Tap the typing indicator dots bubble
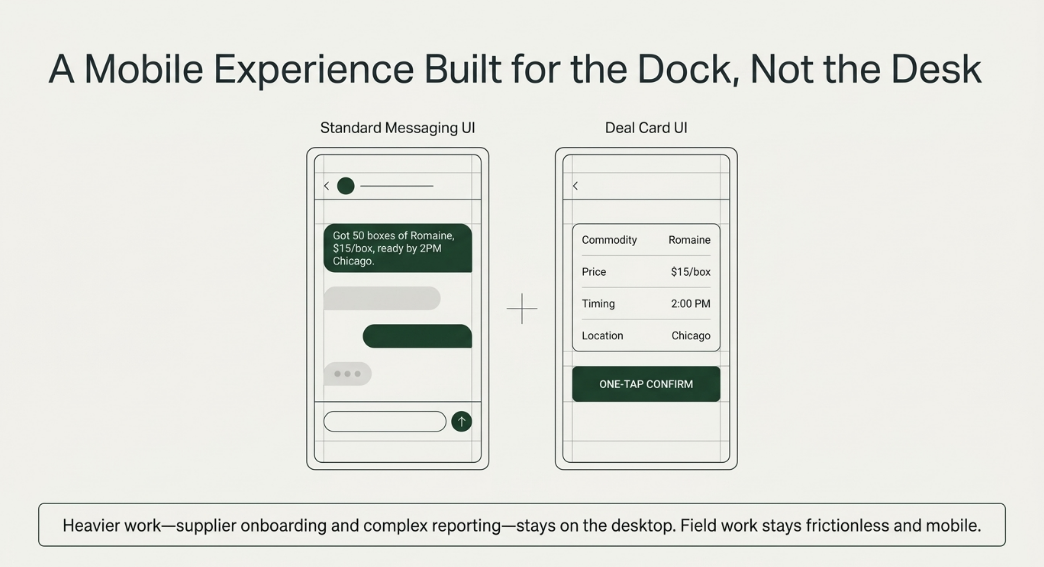This screenshot has width=1044, height=567. [x=348, y=374]
